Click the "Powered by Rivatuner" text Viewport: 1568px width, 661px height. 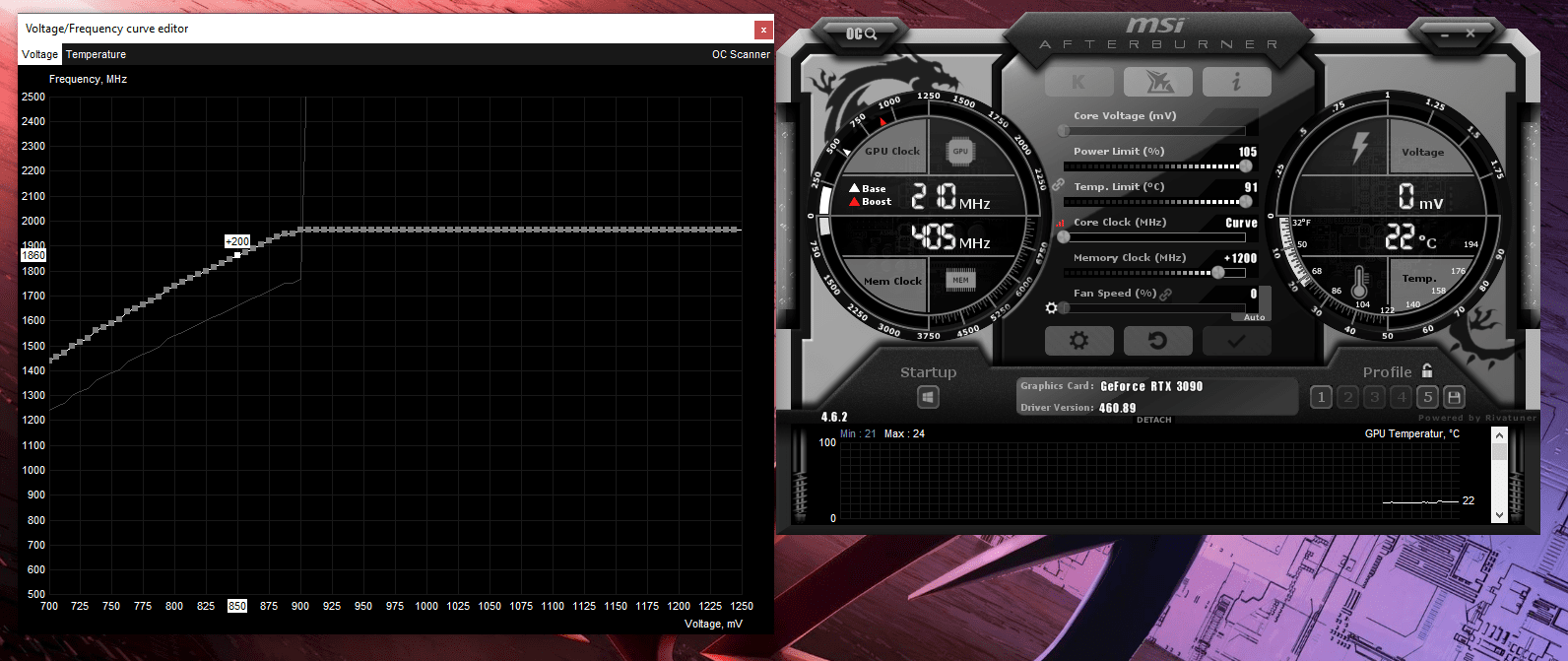click(1477, 418)
